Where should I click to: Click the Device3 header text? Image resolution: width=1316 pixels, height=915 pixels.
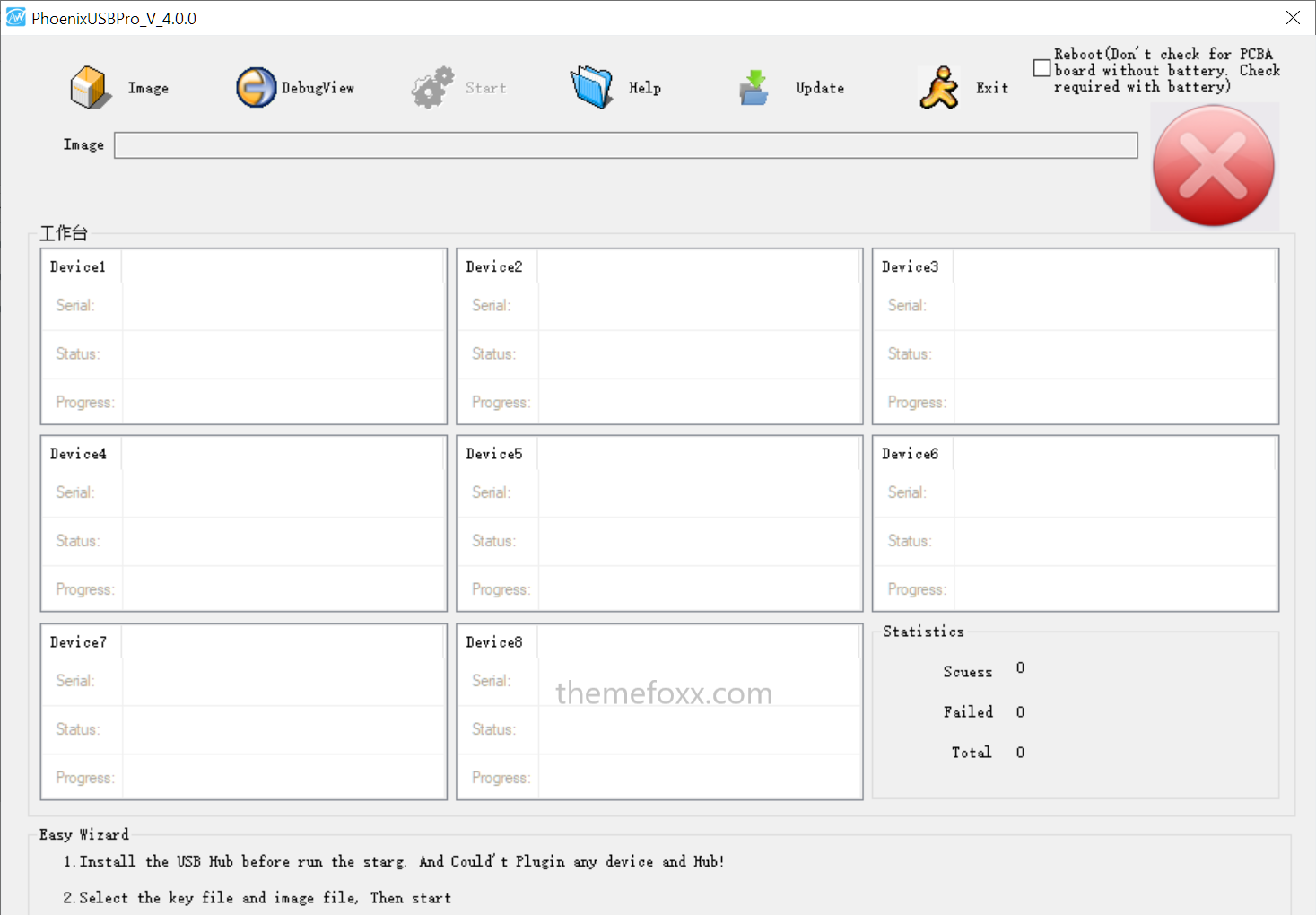(x=911, y=267)
